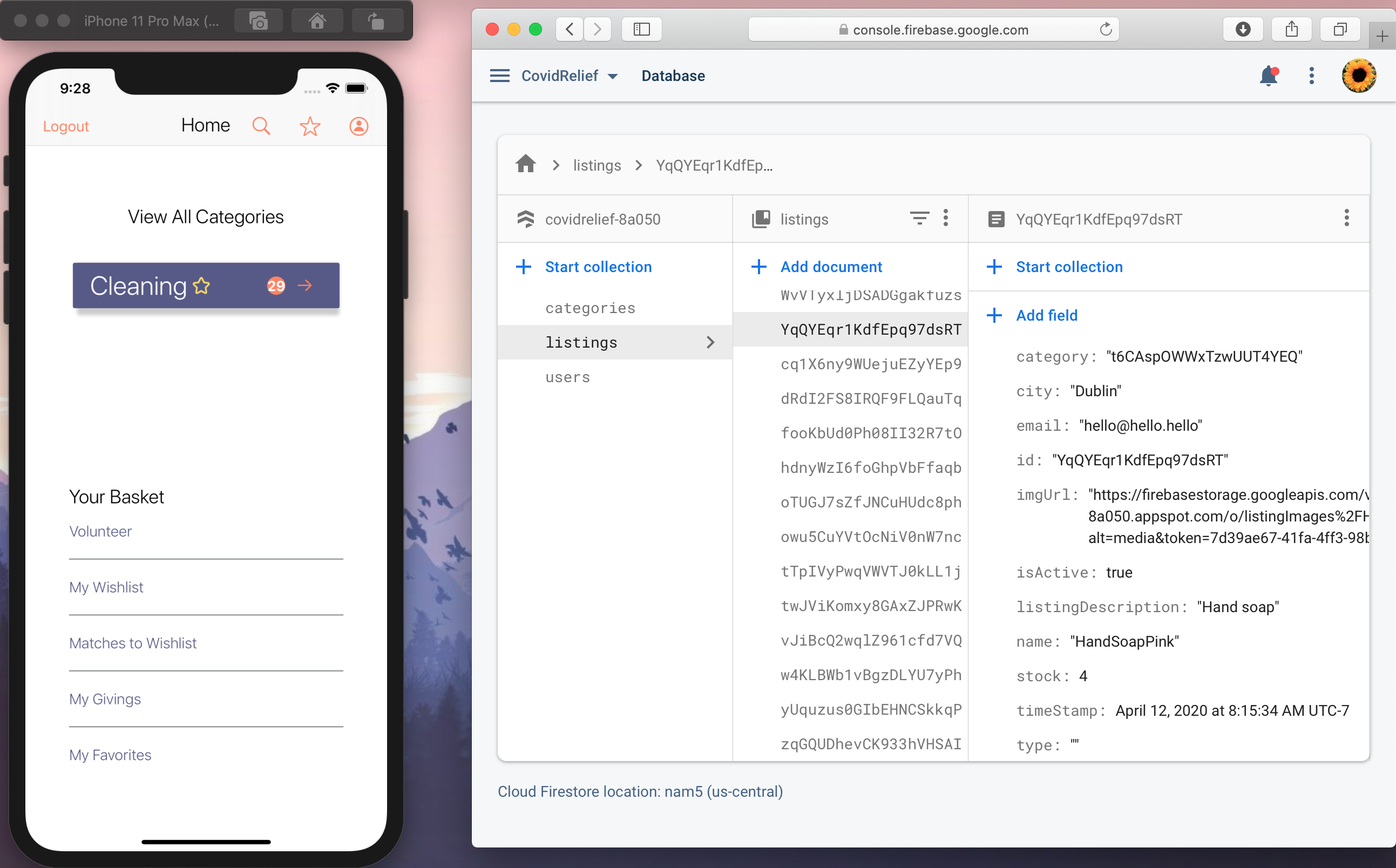1396x868 pixels.
Task: Open document tTpIVyPwqVWVTJ0kLL1j
Action: tap(871, 571)
